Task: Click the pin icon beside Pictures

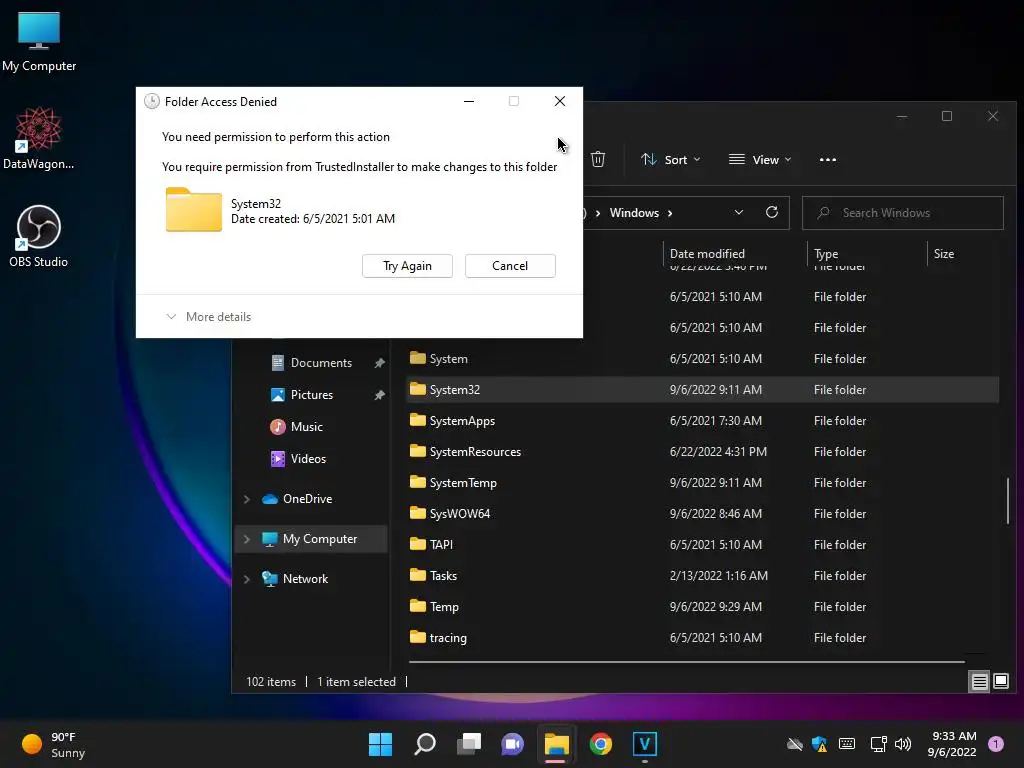Action: coord(379,395)
